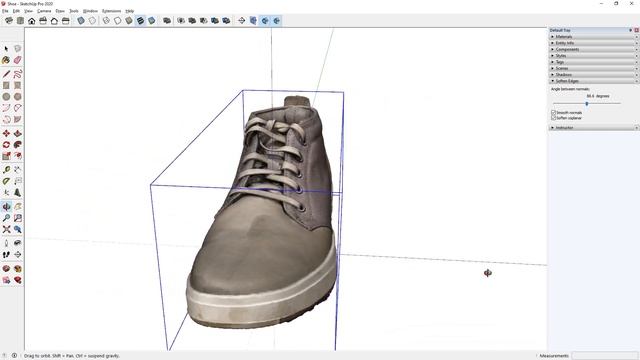The height and width of the screenshot is (360, 640).
Task: Click the Measurements input box
Action: [604, 356]
